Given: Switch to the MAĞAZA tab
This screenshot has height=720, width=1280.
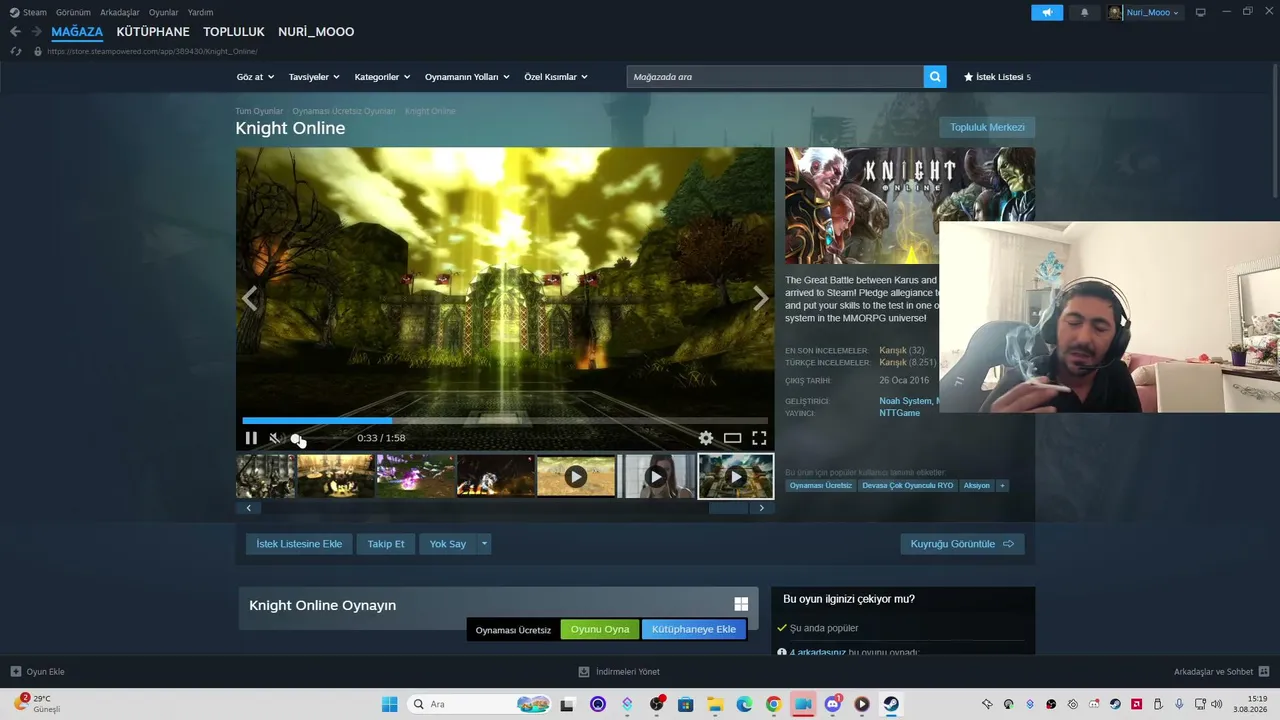Looking at the screenshot, I should 77,32.
